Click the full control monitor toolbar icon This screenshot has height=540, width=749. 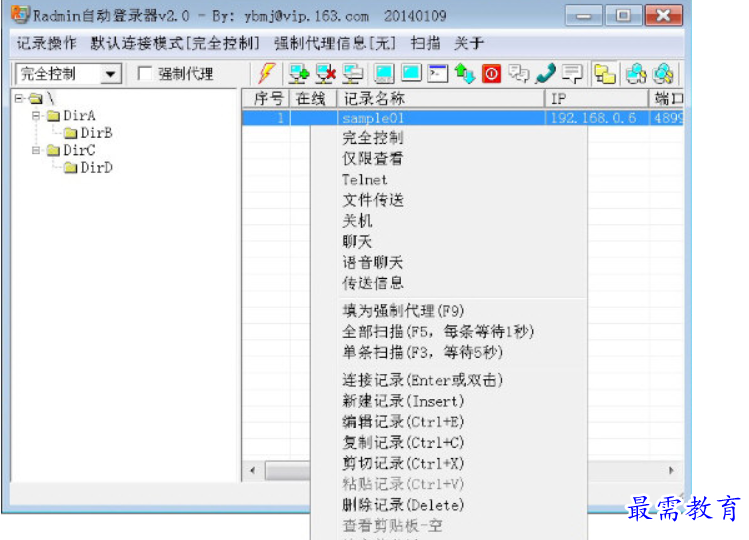pyautogui.click(x=385, y=74)
